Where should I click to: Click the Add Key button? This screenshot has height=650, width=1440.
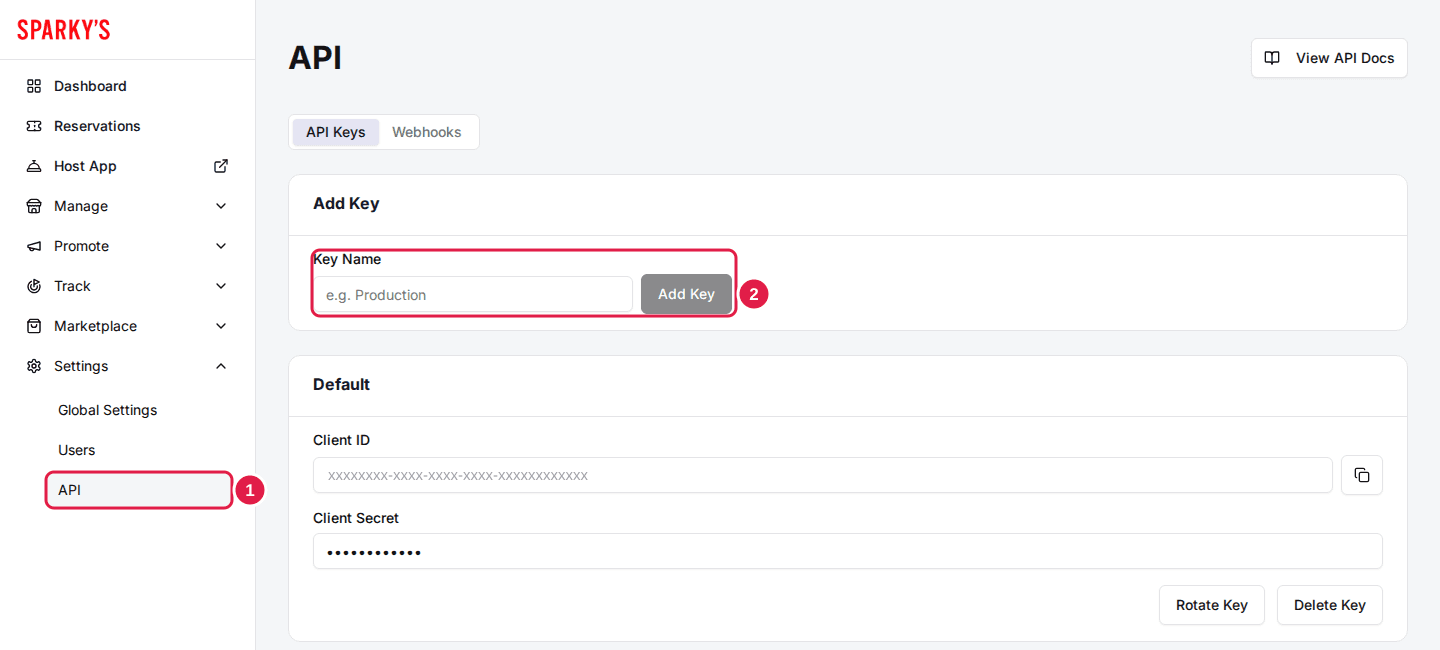(686, 294)
